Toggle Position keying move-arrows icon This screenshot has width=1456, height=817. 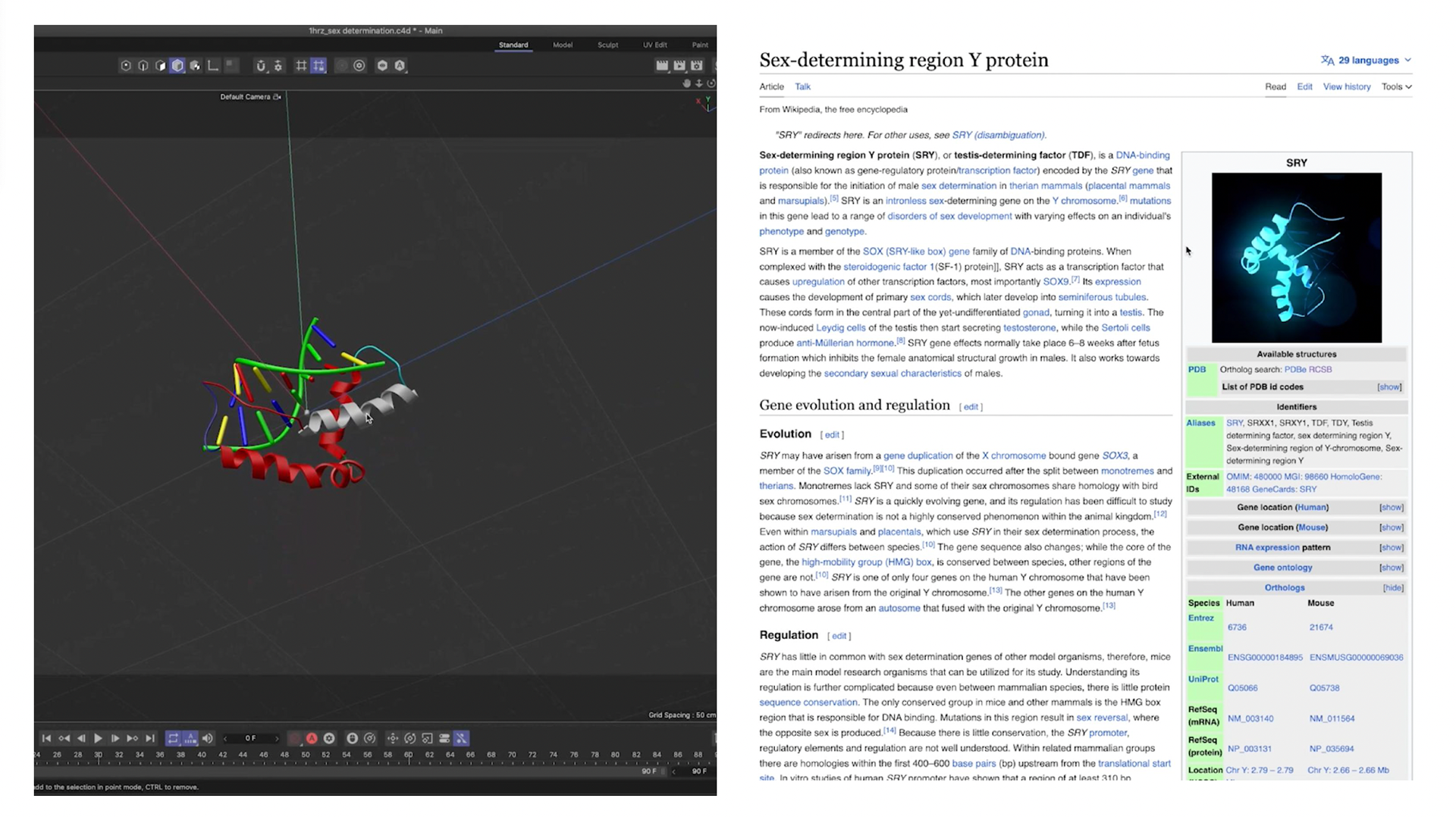[392, 738]
